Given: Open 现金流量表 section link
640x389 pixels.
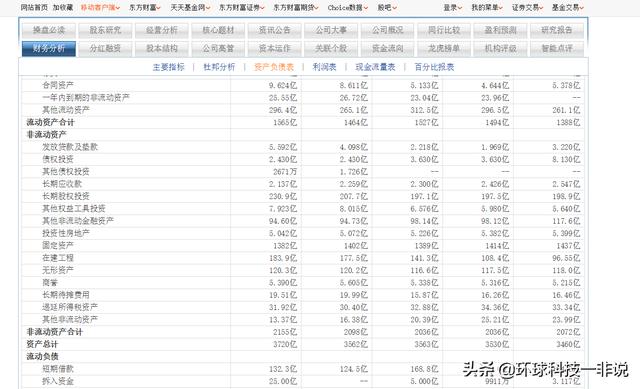Looking at the screenshot, I should [376, 67].
